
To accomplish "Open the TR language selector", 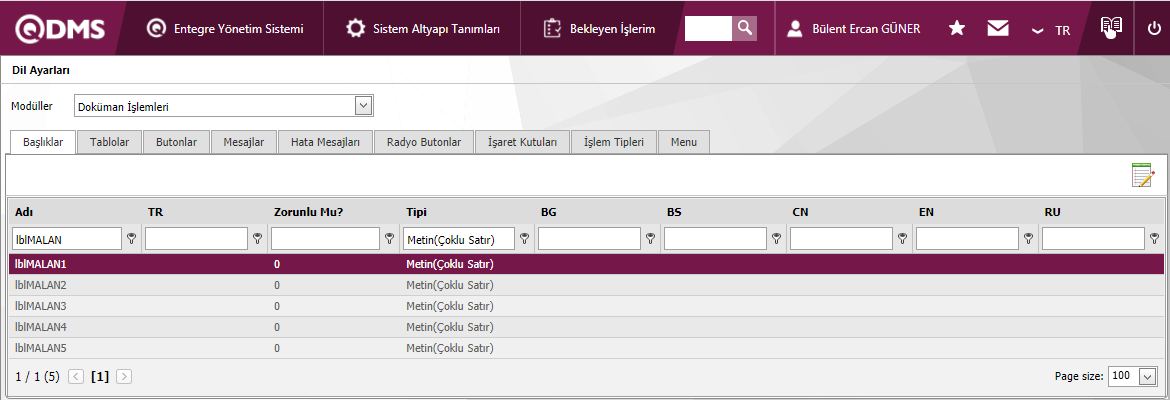I will [x=1051, y=30].
